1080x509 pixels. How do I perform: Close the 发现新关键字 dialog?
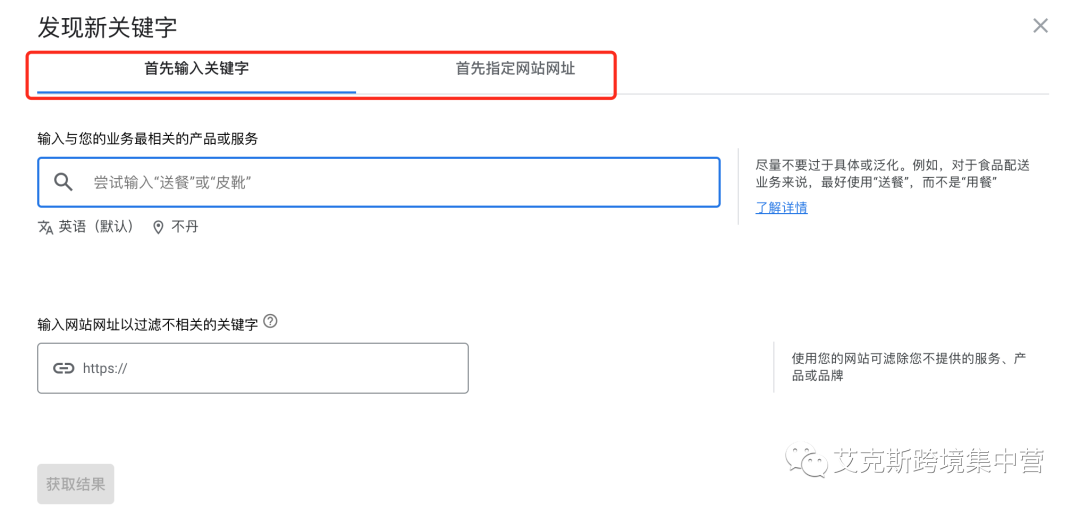coord(1040,26)
